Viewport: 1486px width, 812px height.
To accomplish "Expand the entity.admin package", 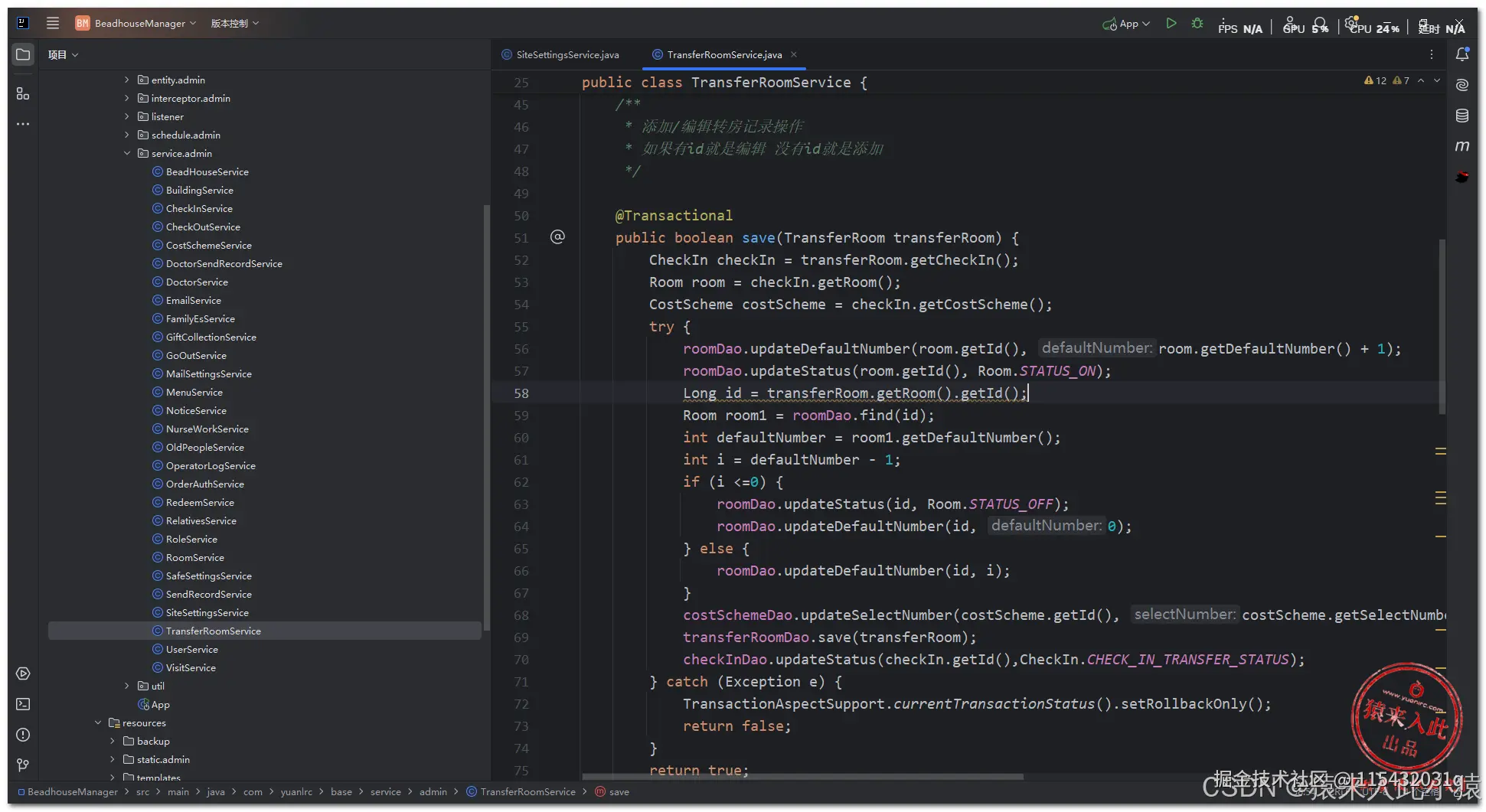I will tap(127, 80).
